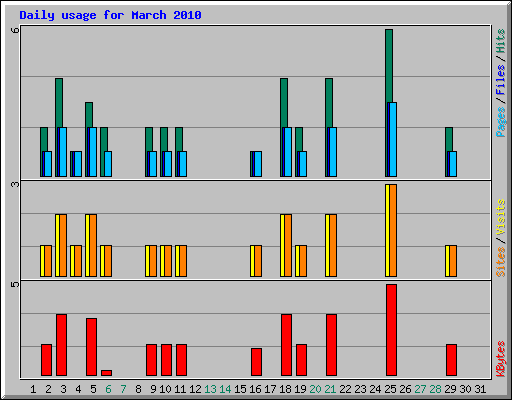Click the green weekend day label "14"
512x400 pixels.
coord(225,389)
